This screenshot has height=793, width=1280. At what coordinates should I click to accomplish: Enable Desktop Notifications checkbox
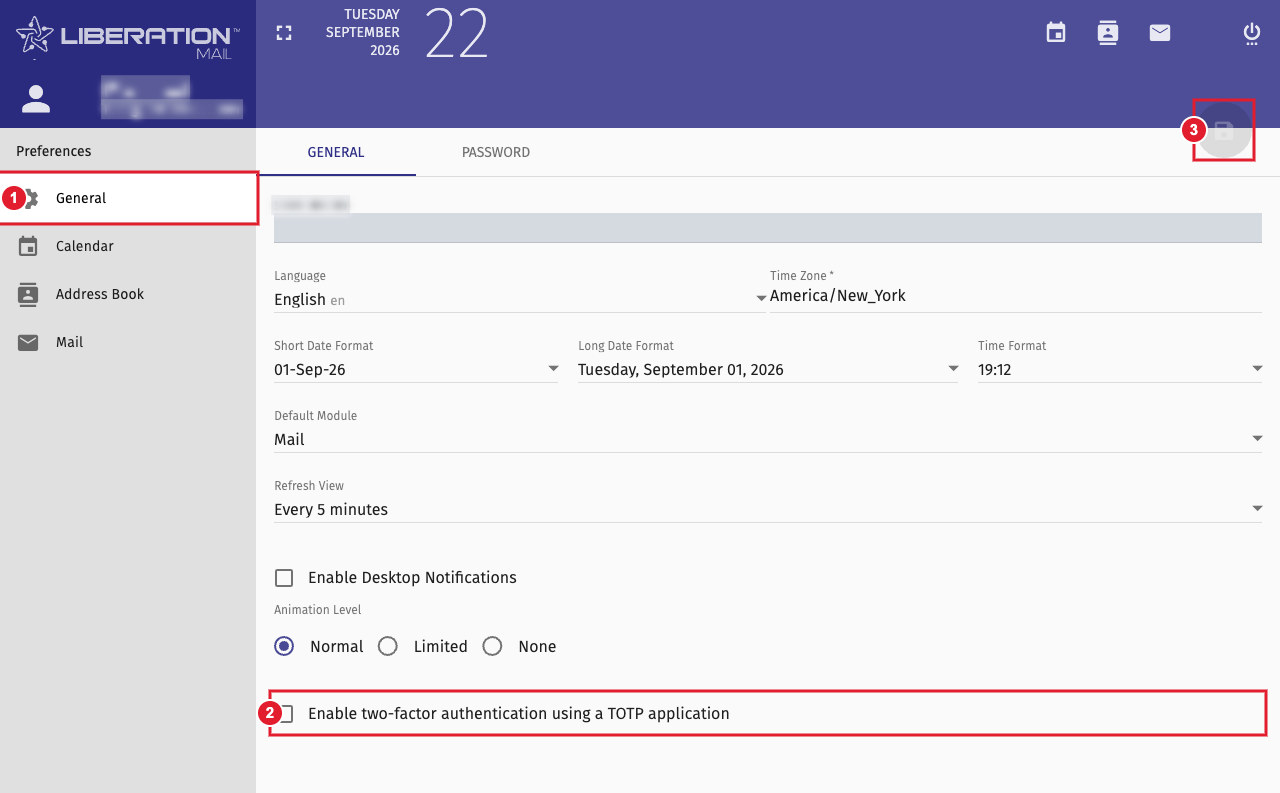coord(284,578)
